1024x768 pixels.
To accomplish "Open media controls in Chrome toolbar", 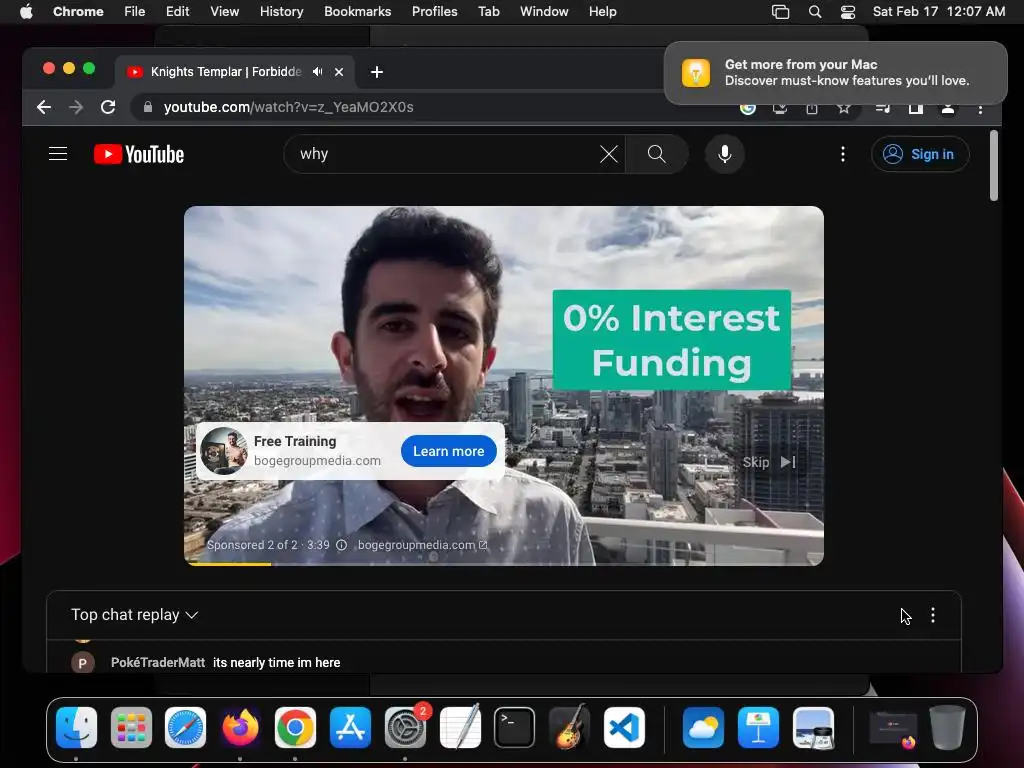I will tap(882, 108).
